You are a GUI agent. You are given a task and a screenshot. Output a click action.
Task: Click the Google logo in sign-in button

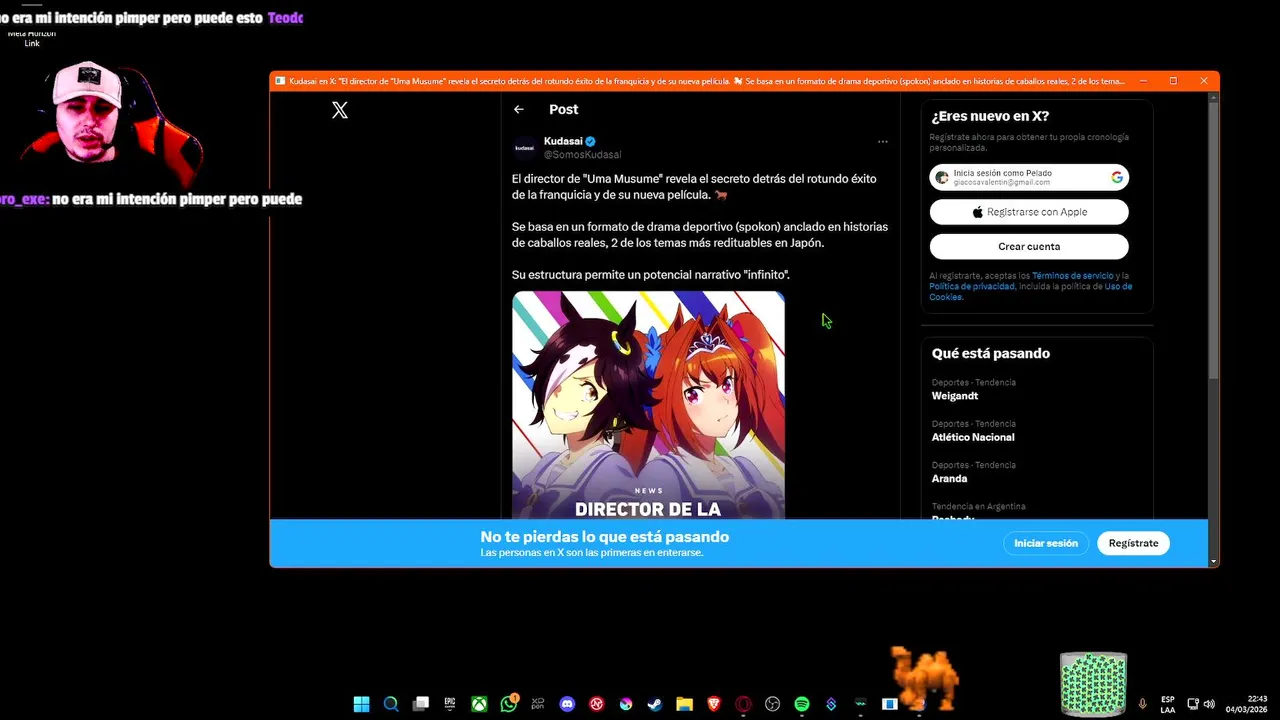click(1117, 177)
